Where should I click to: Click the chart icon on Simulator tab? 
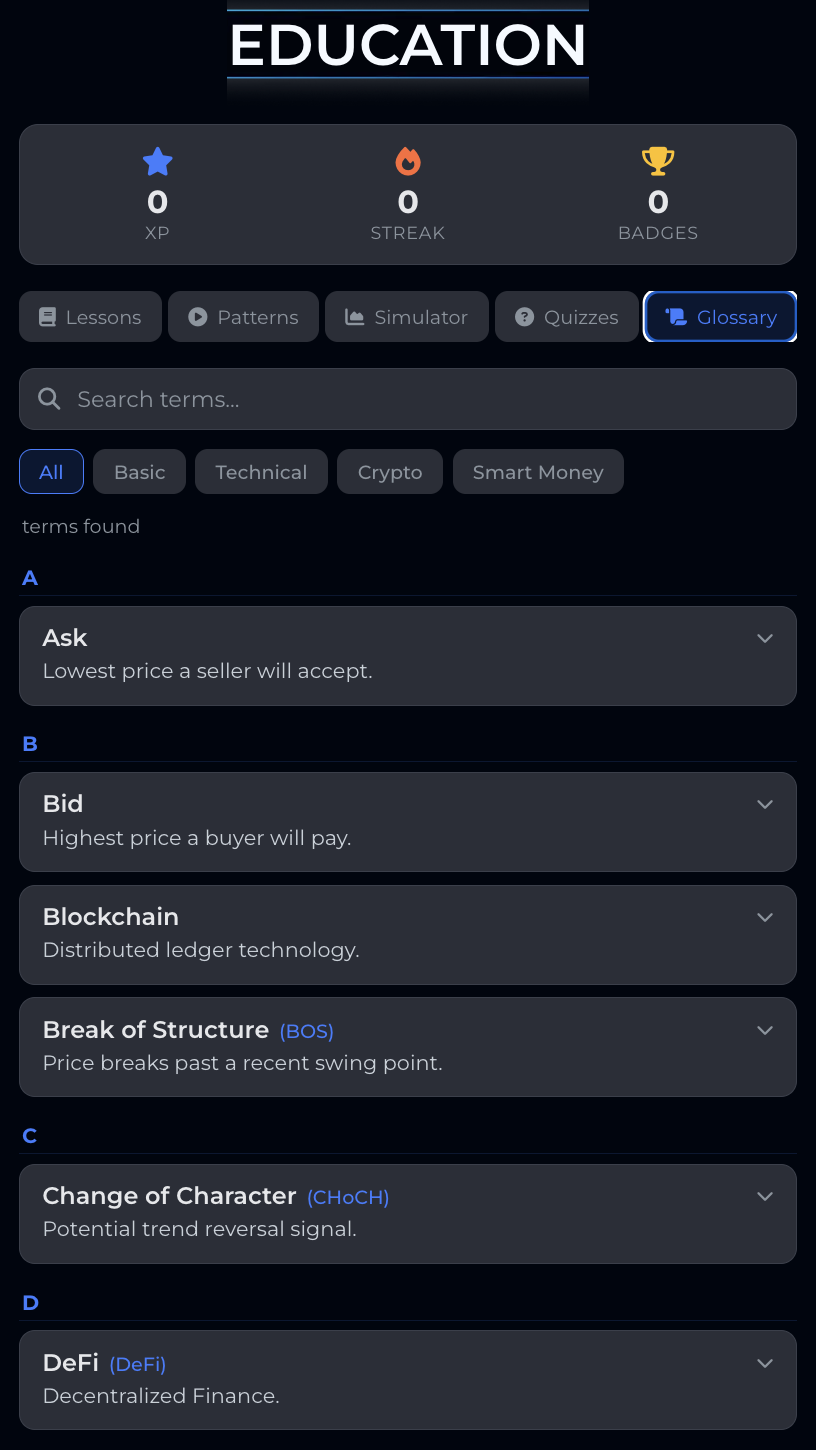[355, 317]
